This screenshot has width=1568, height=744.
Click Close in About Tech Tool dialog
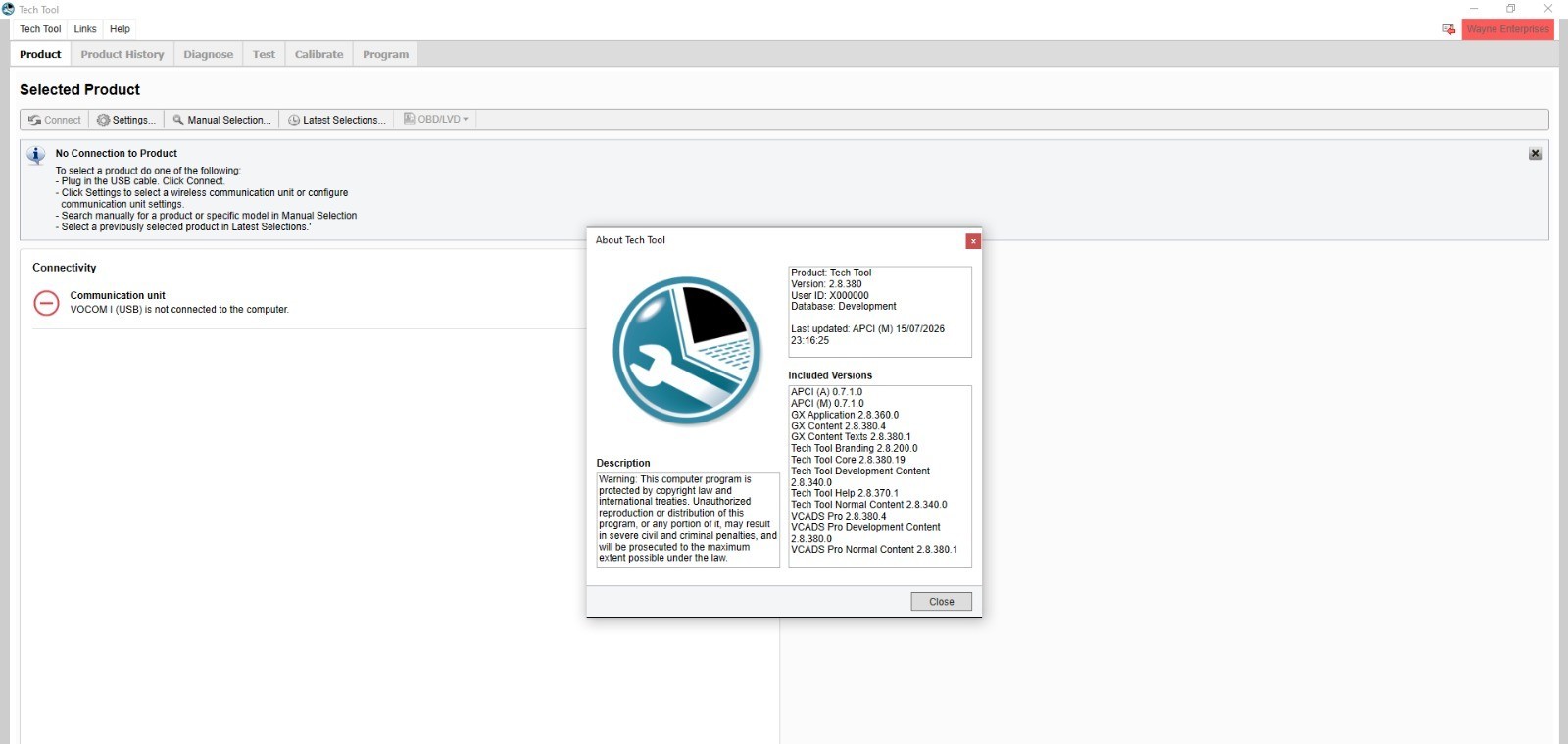941,602
